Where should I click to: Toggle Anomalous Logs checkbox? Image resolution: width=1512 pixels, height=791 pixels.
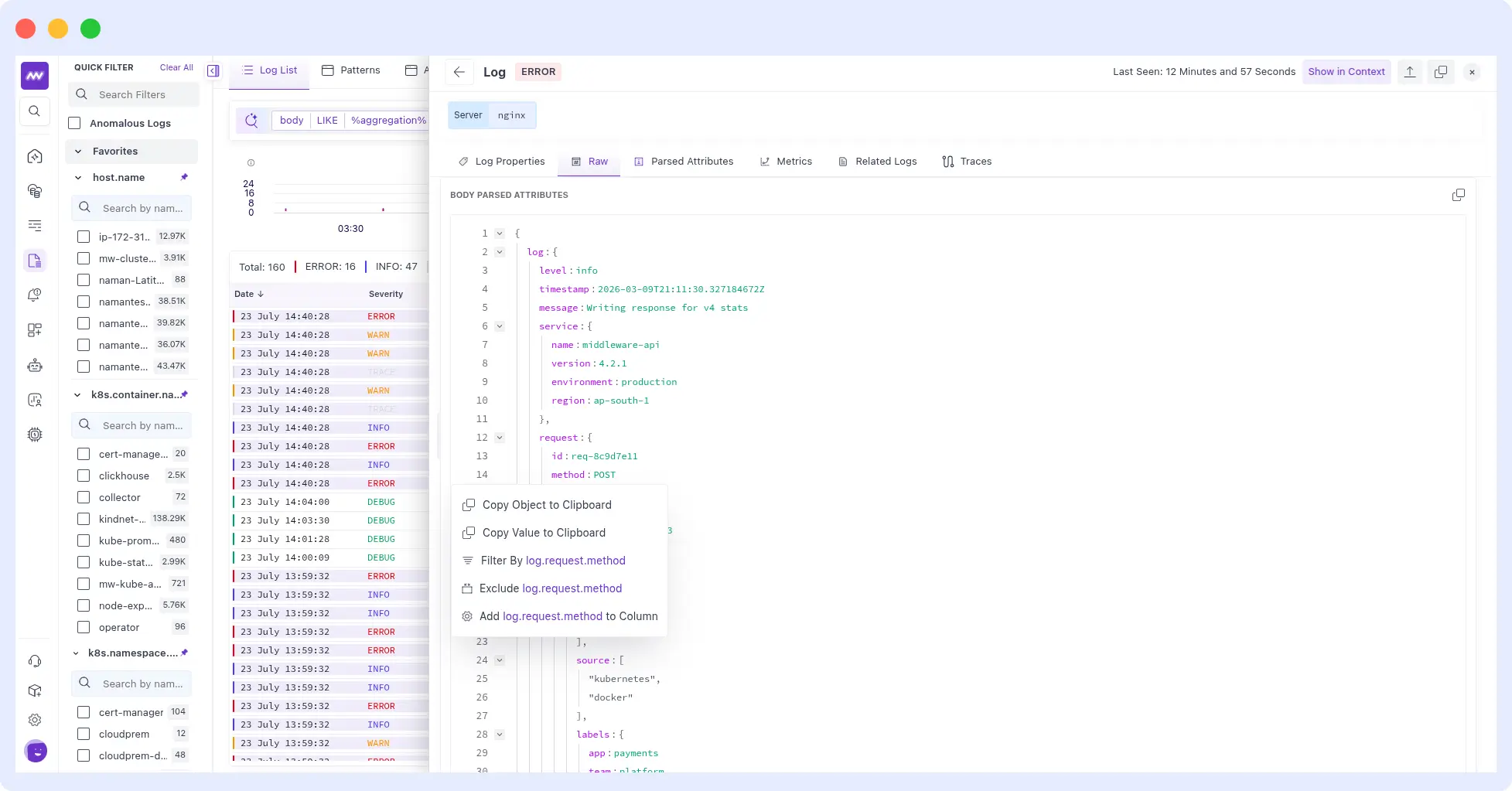pyautogui.click(x=75, y=123)
